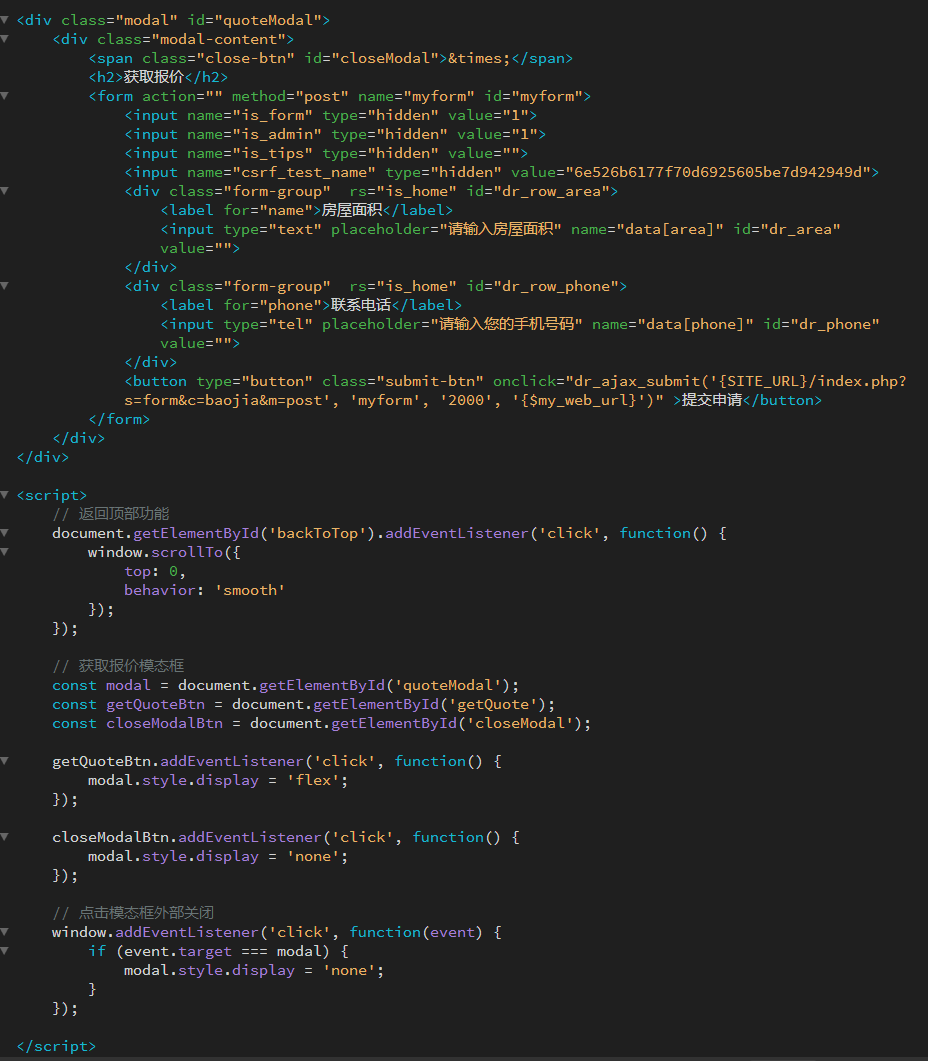Click the placeholder 请输入房屋面积

pyautogui.click(x=501, y=229)
